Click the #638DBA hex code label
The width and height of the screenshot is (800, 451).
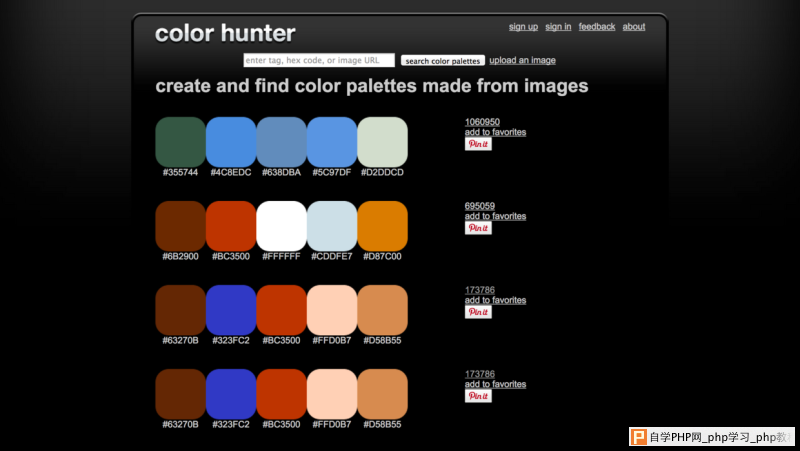pyautogui.click(x=281, y=172)
